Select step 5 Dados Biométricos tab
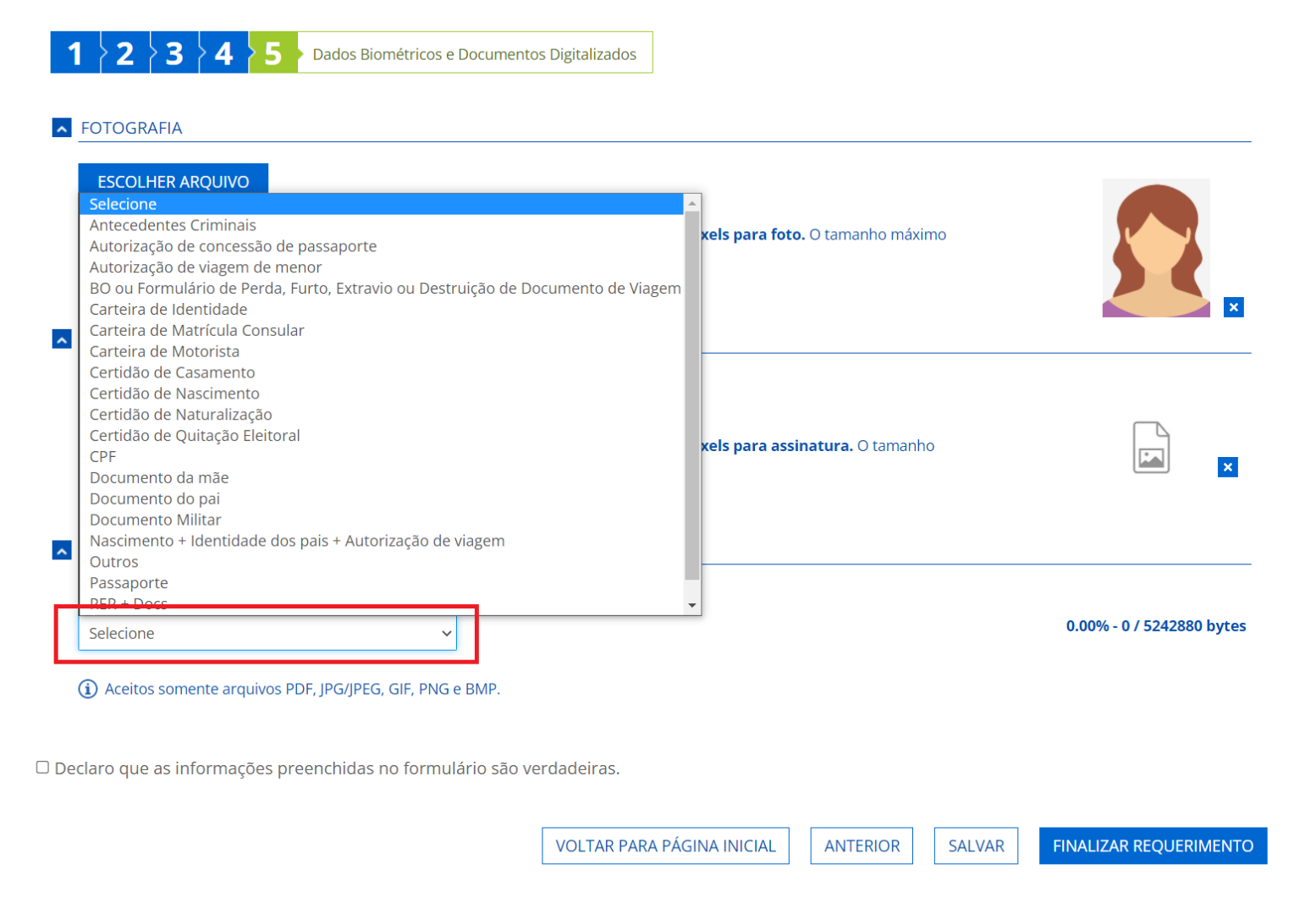This screenshot has width=1316, height=914. (273, 53)
